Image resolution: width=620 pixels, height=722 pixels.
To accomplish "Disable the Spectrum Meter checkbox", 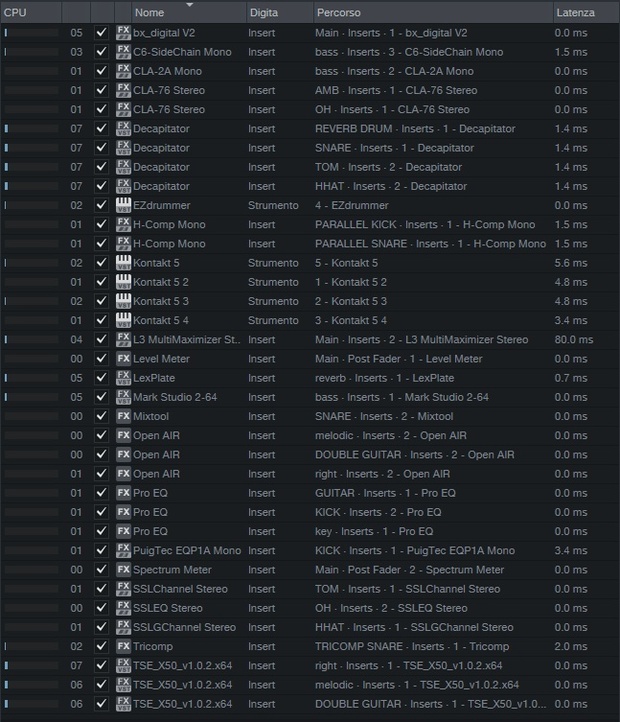I will click(101, 570).
